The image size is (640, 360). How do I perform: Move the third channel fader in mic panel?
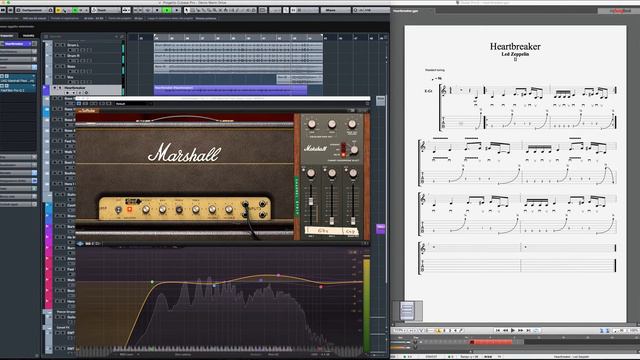353,221
